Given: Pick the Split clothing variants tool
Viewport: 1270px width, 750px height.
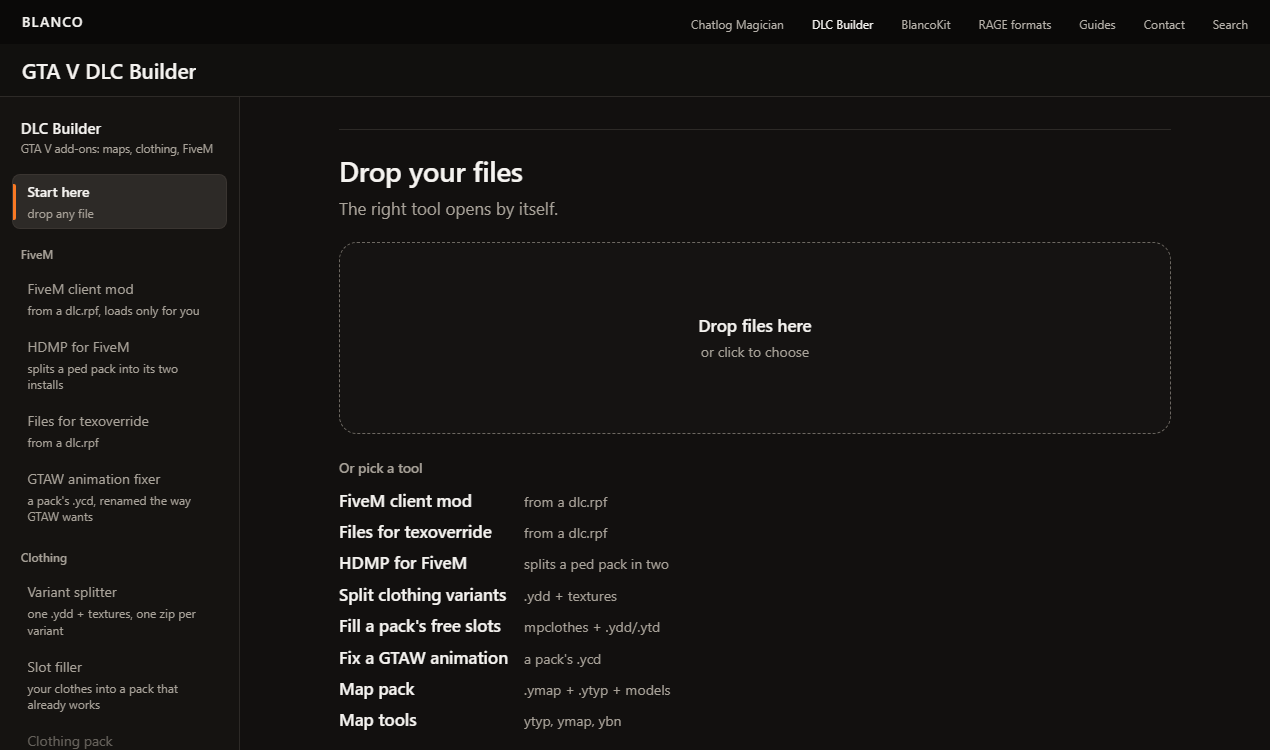Looking at the screenshot, I should point(423,595).
